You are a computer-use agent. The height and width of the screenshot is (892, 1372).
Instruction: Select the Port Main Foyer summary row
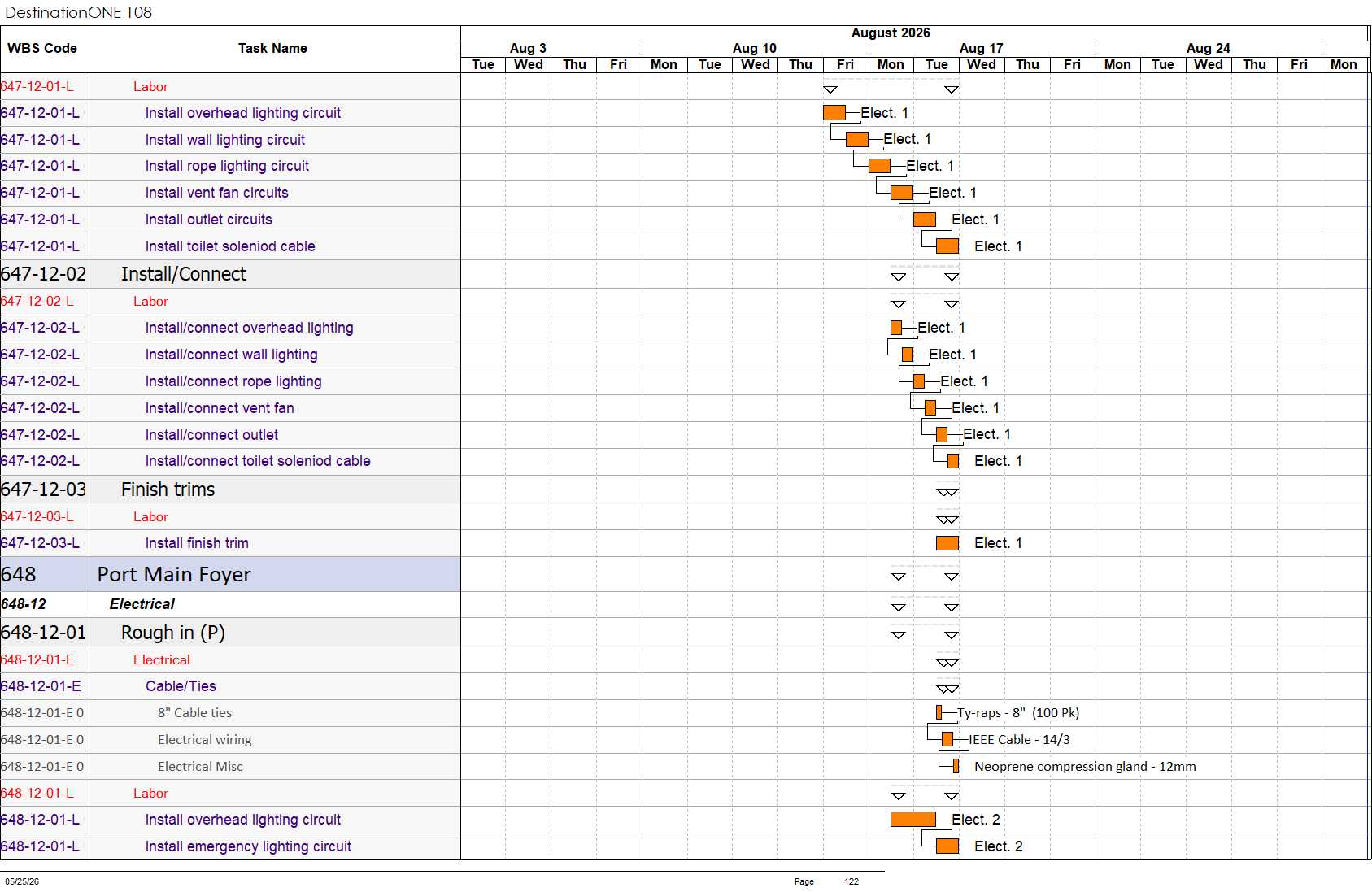(230, 575)
